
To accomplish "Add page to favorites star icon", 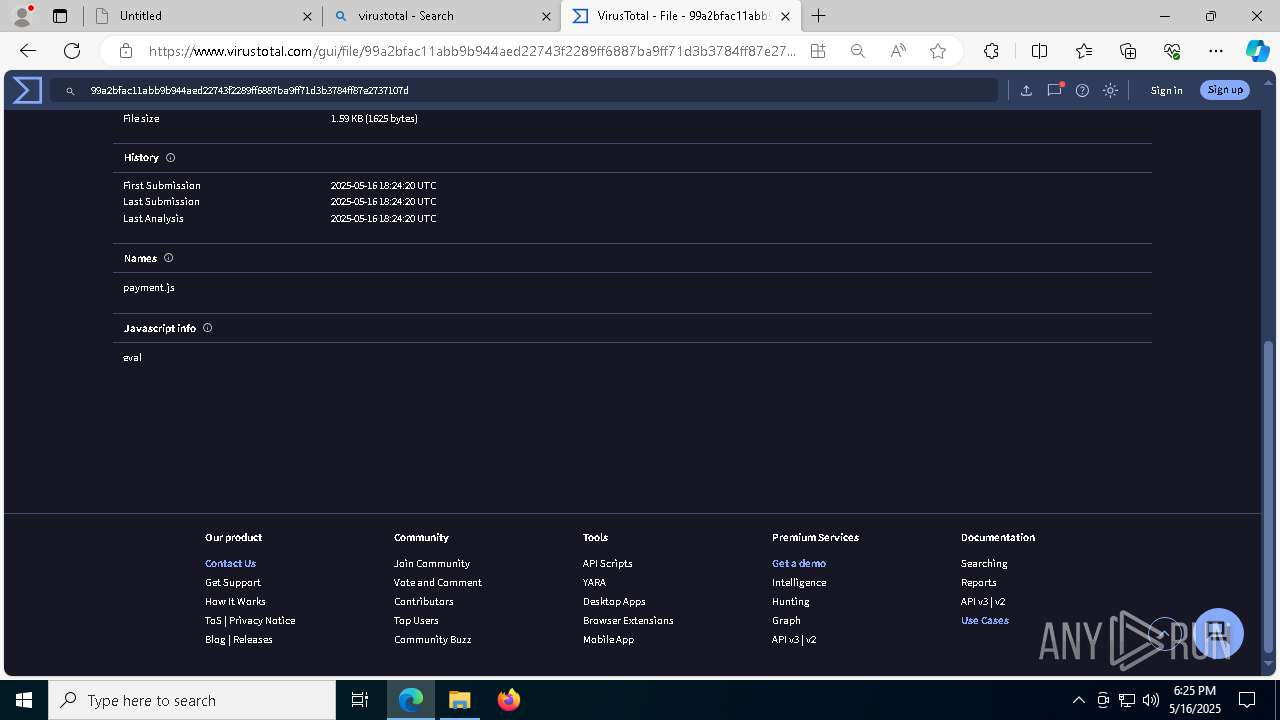I will (x=938, y=51).
